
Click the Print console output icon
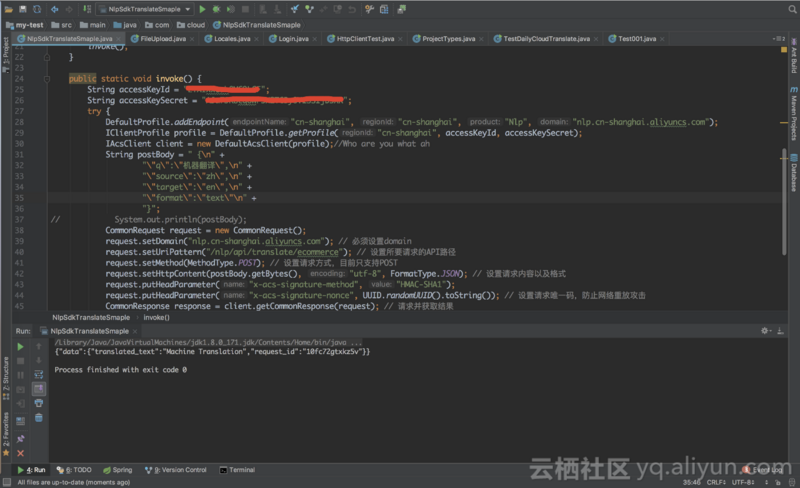[39, 403]
